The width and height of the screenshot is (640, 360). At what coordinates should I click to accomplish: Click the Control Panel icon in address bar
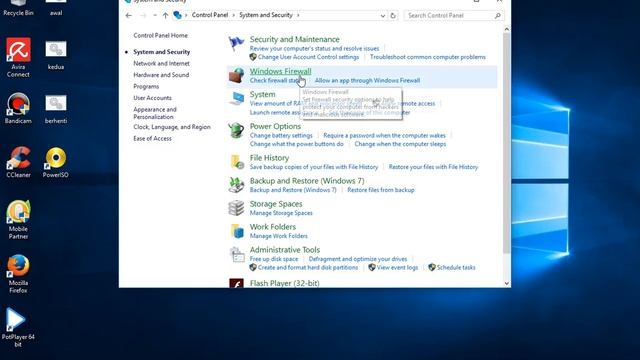coord(178,15)
